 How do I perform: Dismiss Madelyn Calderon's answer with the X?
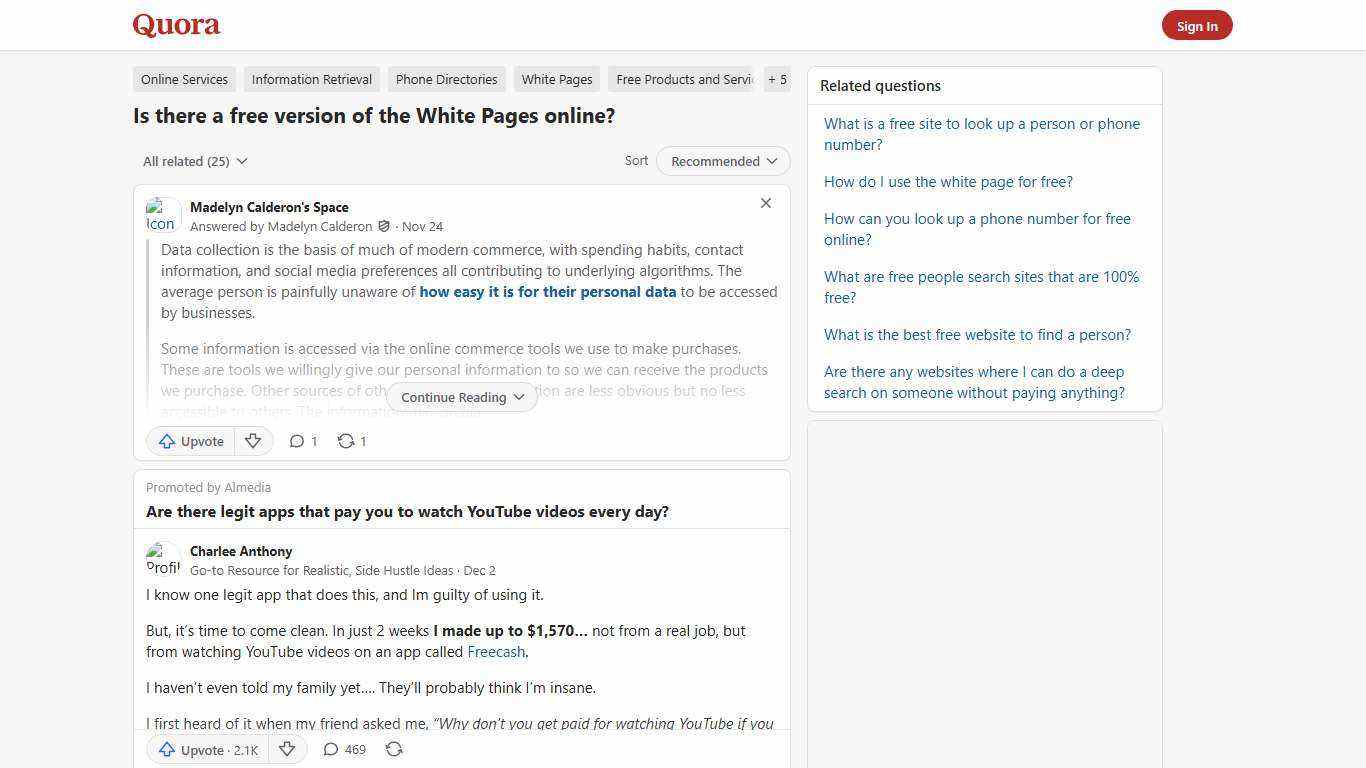click(x=766, y=203)
